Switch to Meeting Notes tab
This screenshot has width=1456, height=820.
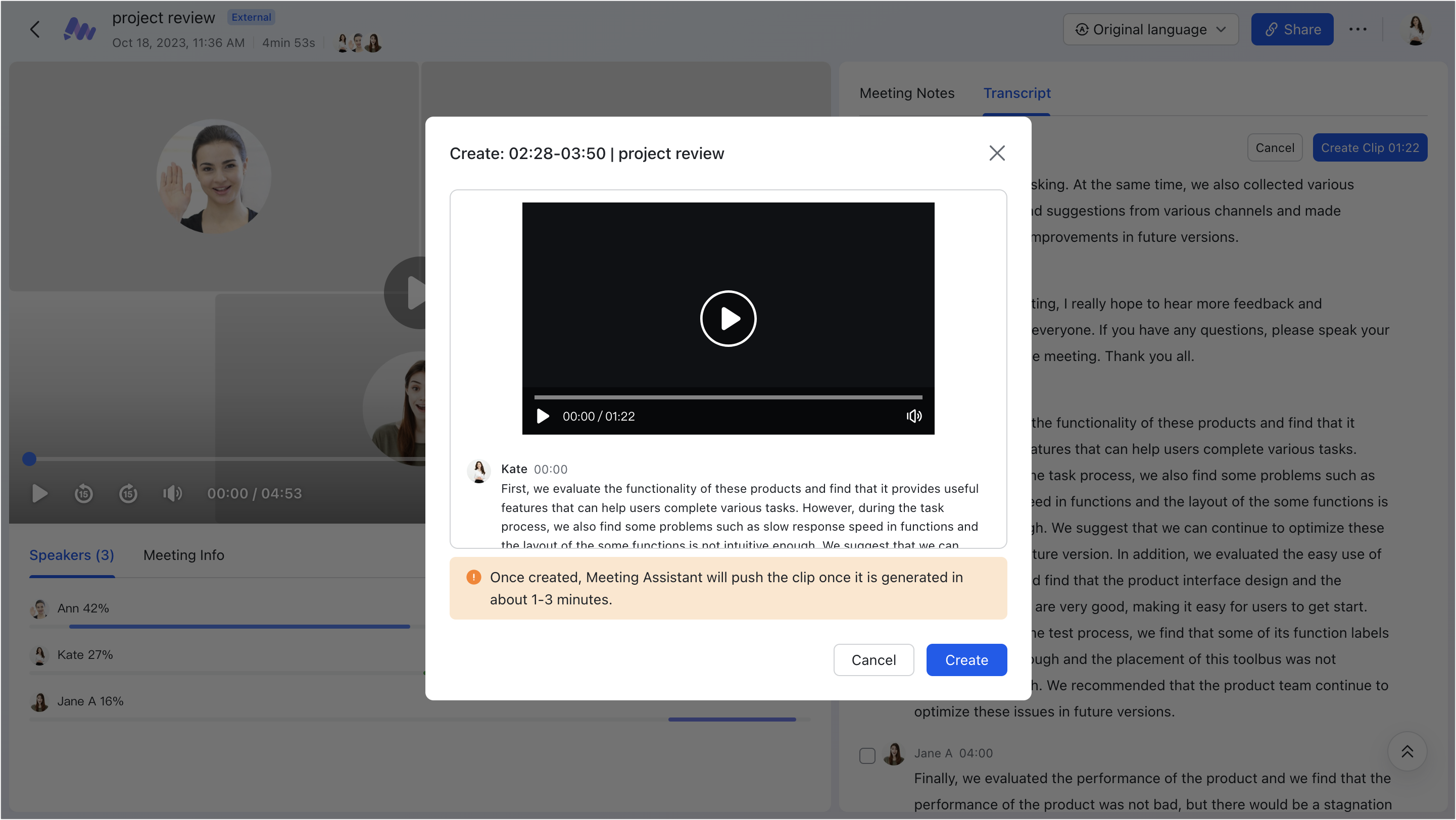[907, 93]
